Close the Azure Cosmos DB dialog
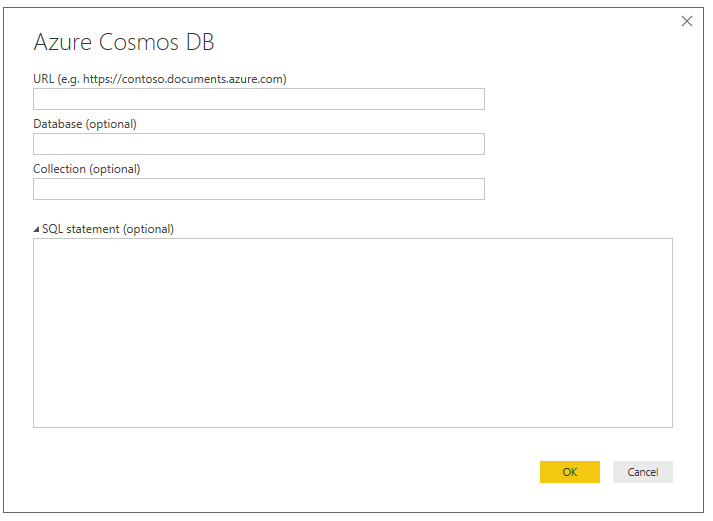 [x=687, y=21]
